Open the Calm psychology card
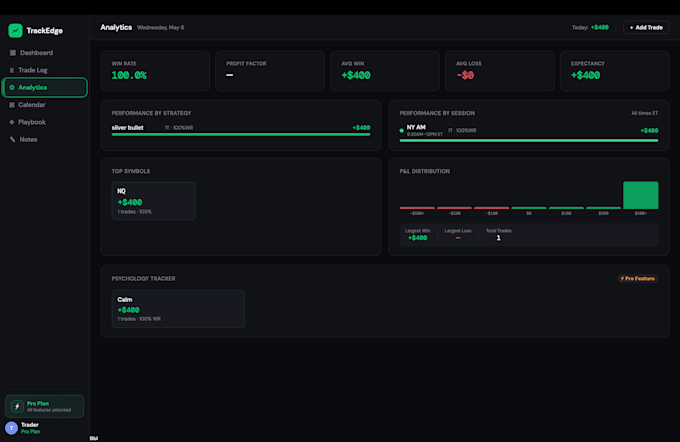This screenshot has height=442, width=680. click(x=178, y=309)
